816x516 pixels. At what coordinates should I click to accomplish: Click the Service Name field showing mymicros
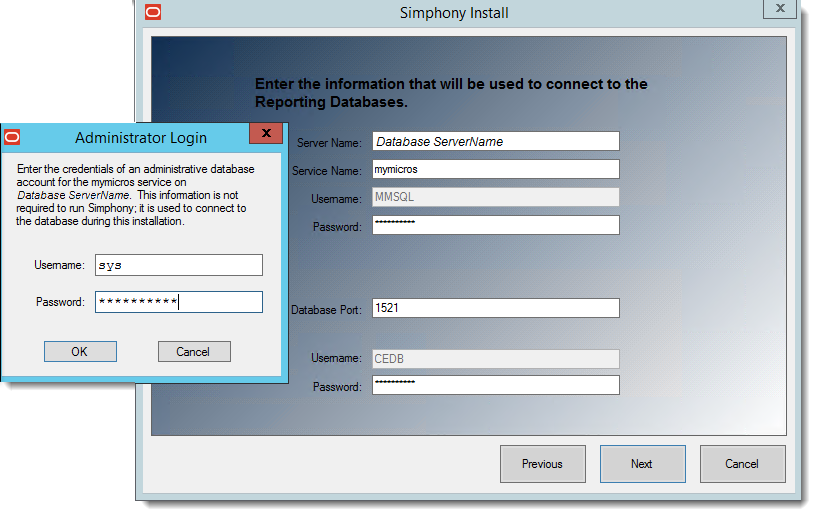click(496, 169)
